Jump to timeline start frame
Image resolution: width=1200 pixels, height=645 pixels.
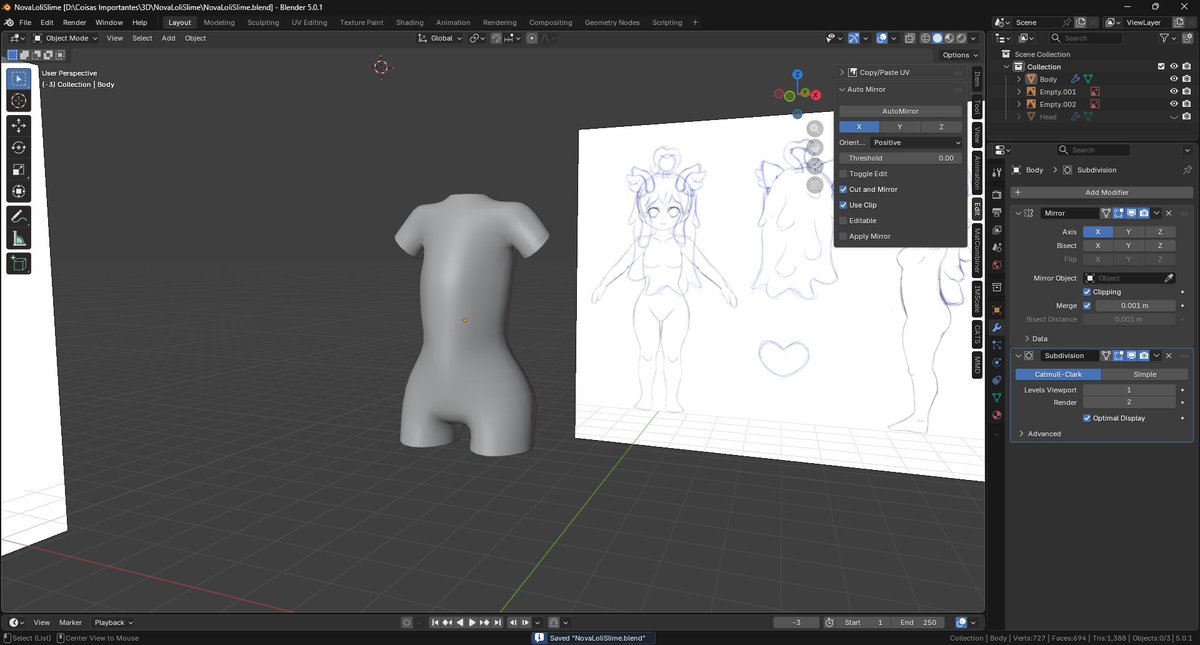(x=436, y=623)
